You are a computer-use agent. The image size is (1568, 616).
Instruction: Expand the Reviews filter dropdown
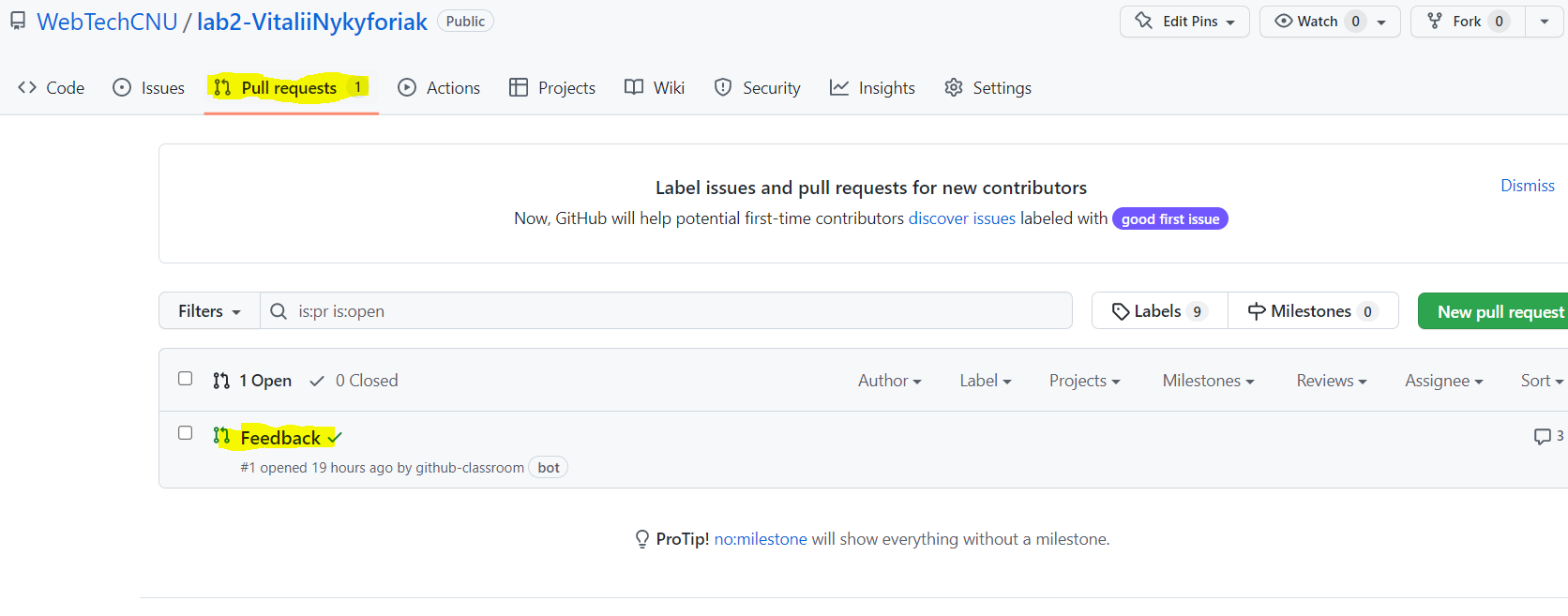[x=1332, y=381]
